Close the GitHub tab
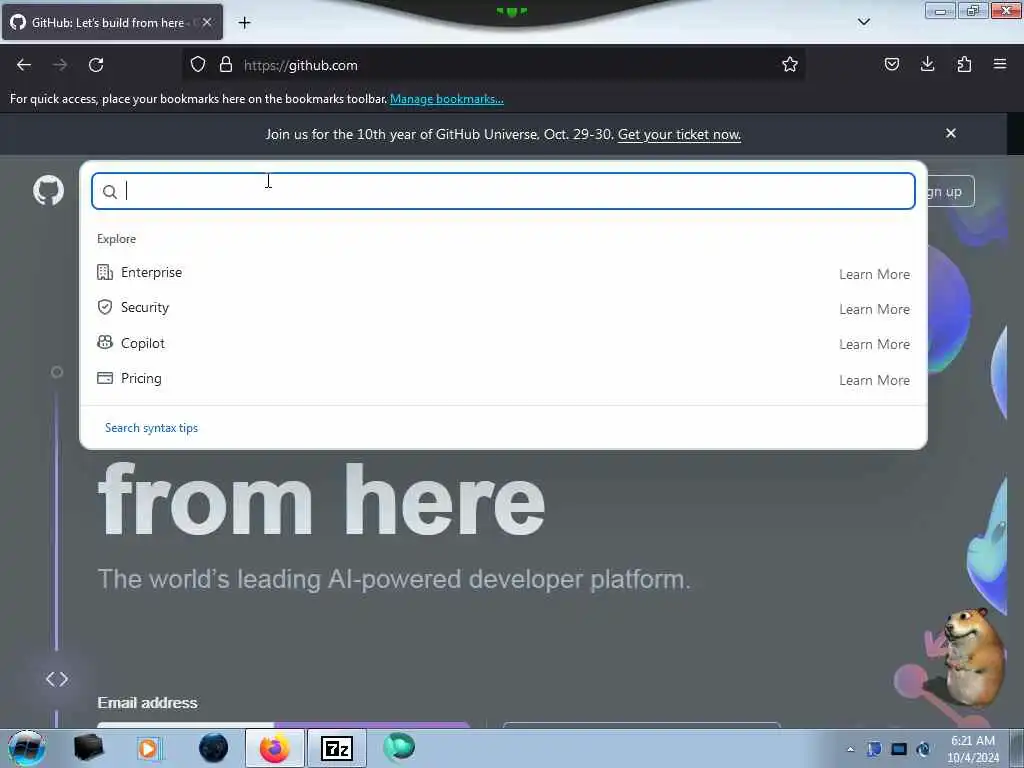1024x768 pixels. click(206, 23)
